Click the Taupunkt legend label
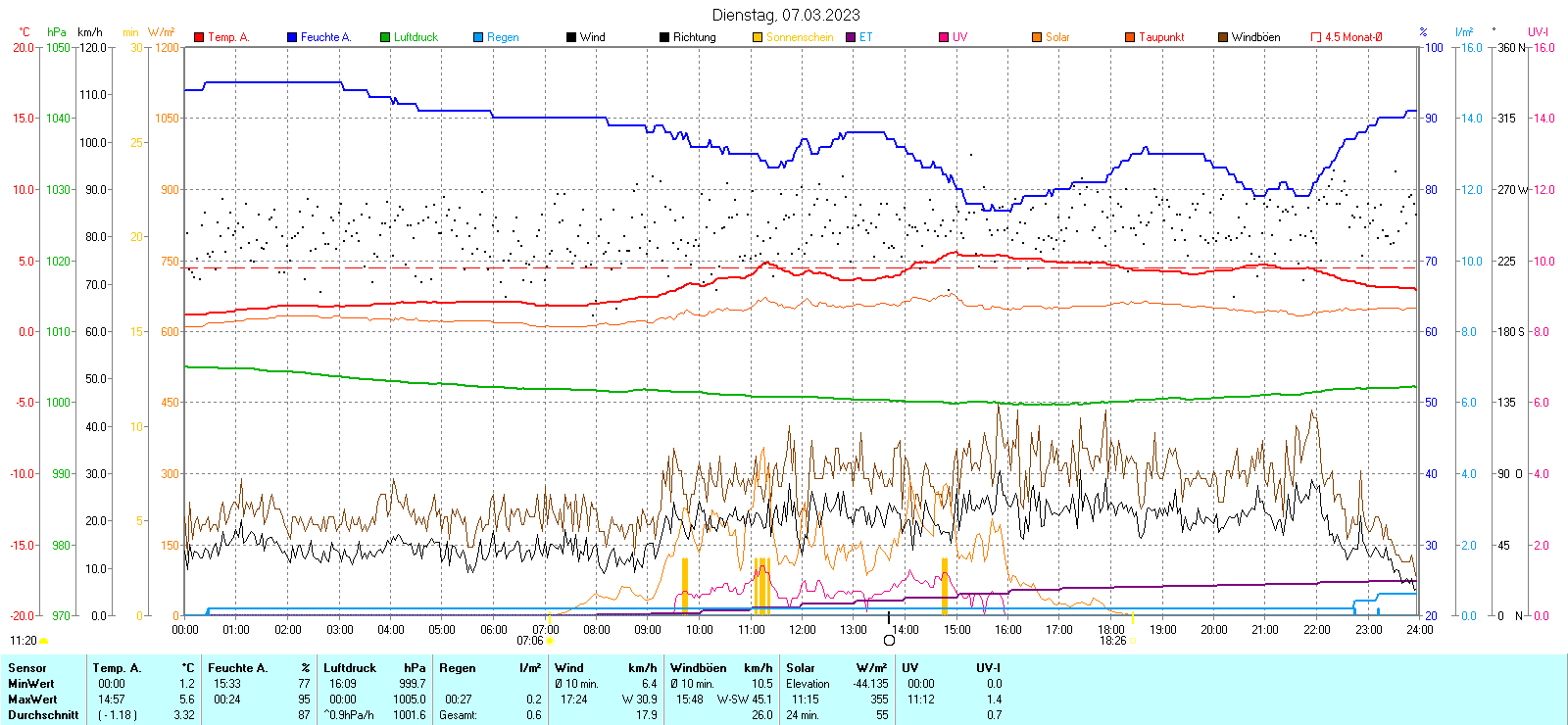The width and height of the screenshot is (1568, 725). [1161, 37]
